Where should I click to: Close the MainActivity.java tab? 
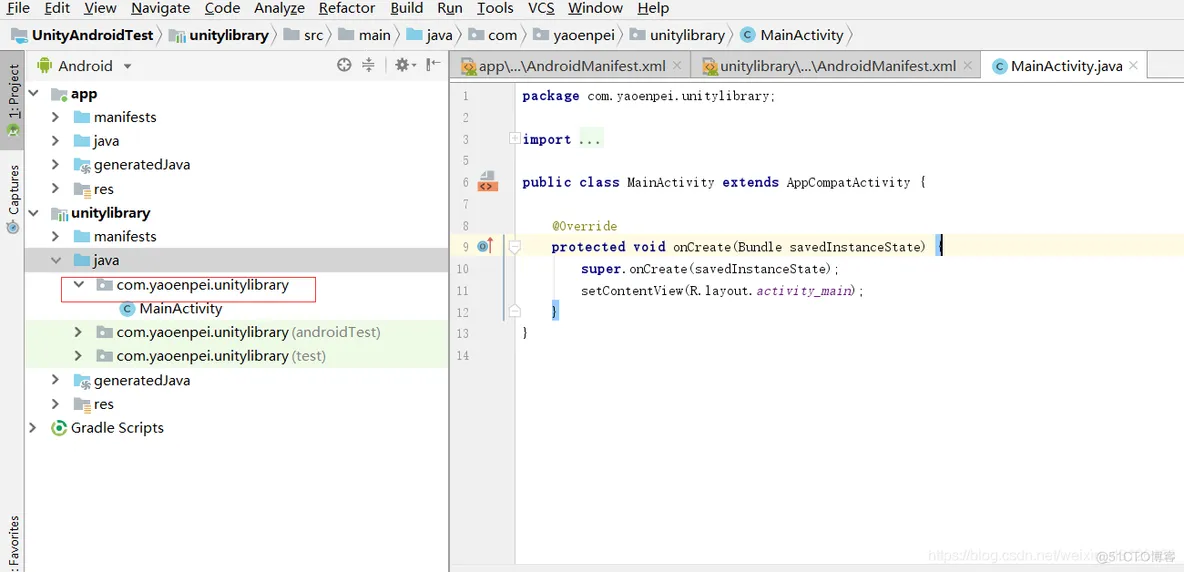coord(1133,66)
